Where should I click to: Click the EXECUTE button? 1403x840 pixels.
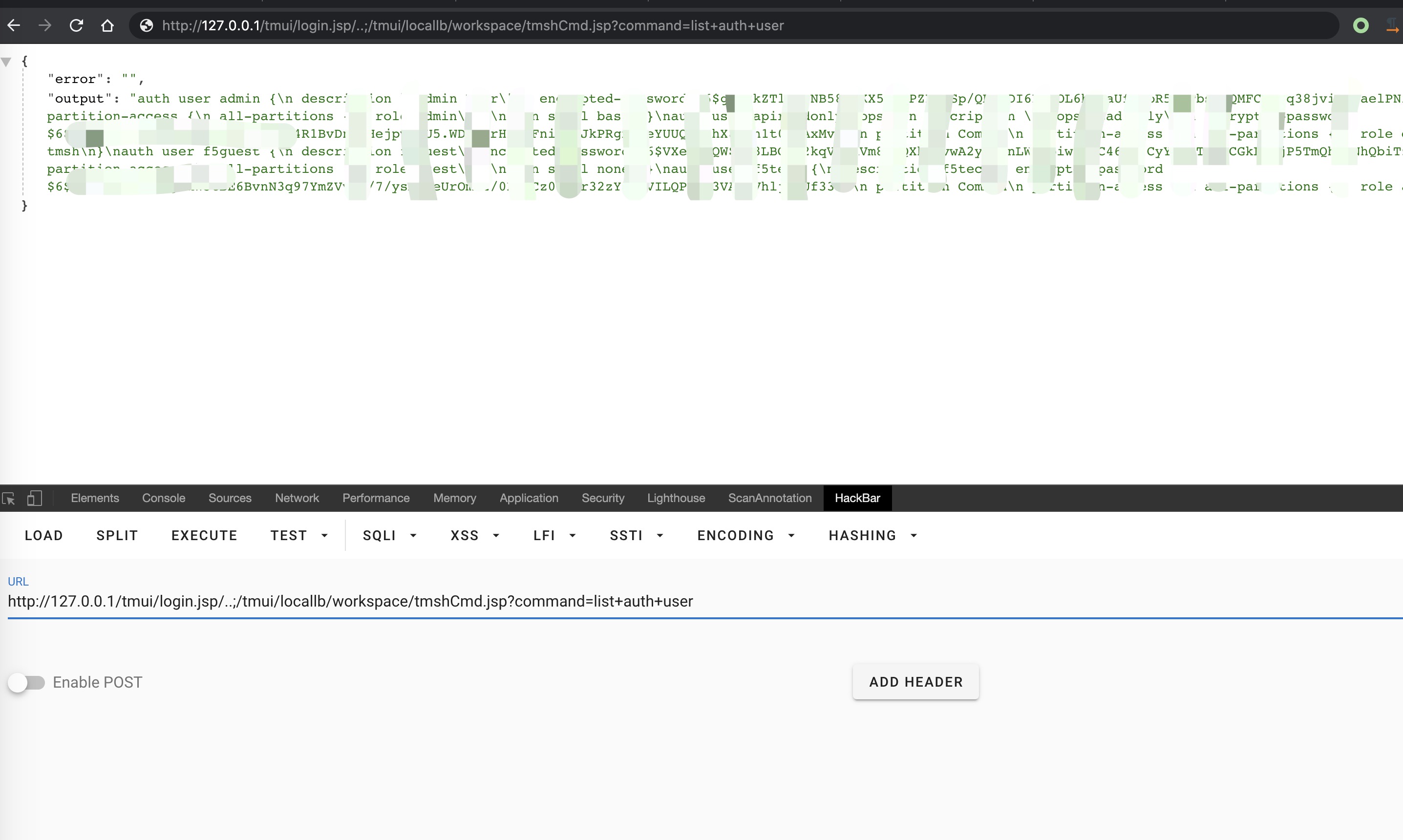[204, 535]
